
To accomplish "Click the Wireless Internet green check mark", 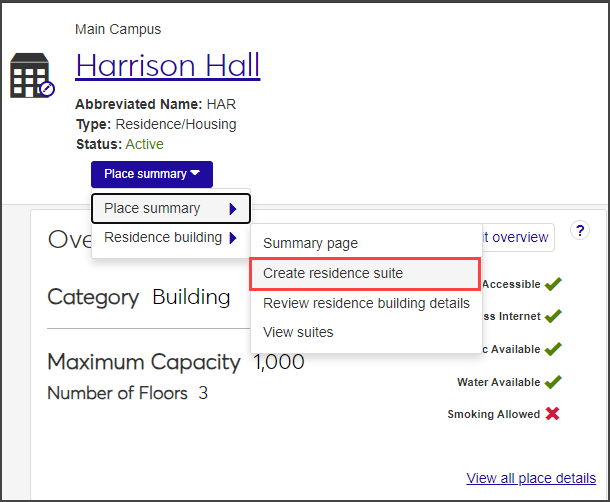I will pos(553,316).
